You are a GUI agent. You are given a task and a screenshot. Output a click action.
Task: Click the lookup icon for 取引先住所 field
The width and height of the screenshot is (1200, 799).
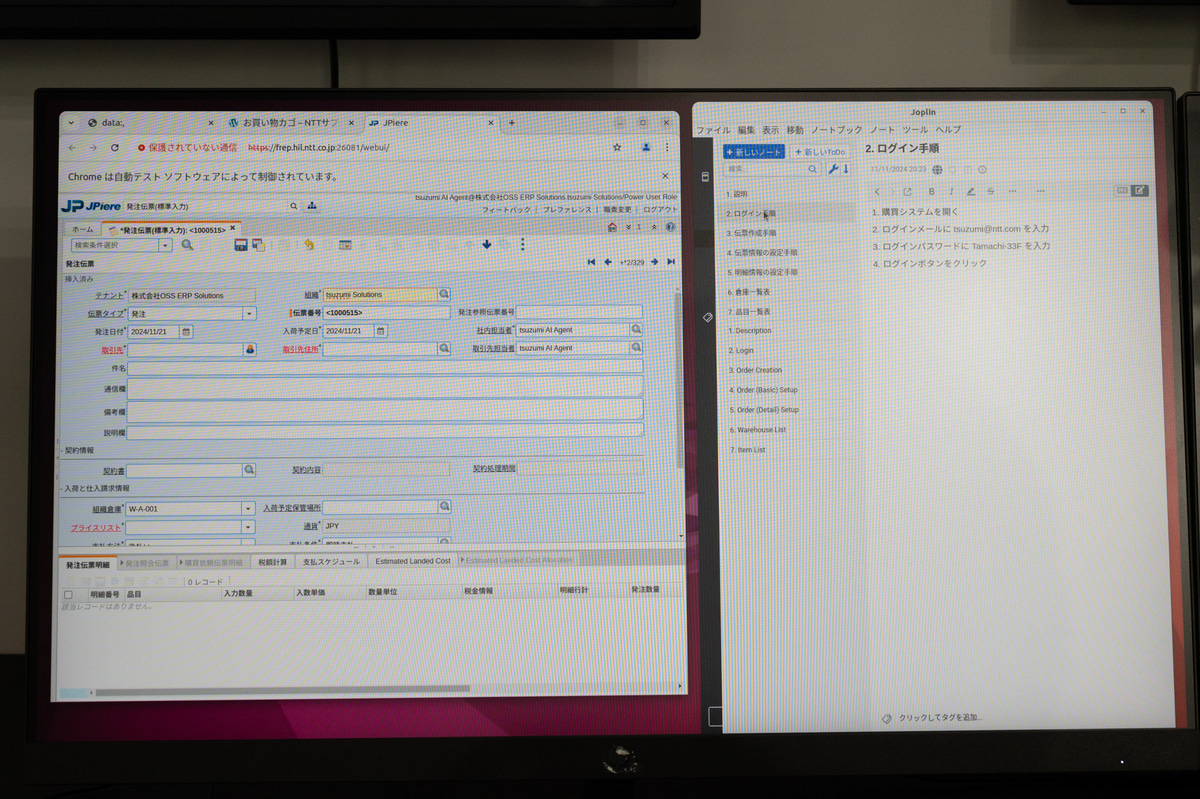[x=444, y=349]
